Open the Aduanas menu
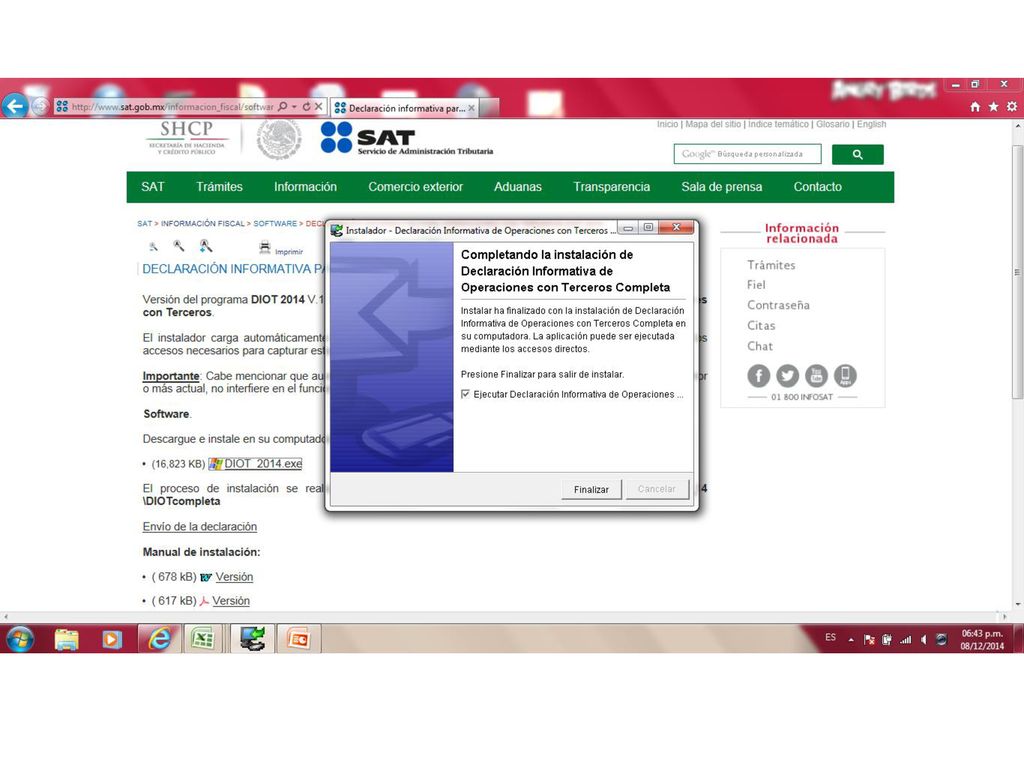1024x768 pixels. coord(518,187)
